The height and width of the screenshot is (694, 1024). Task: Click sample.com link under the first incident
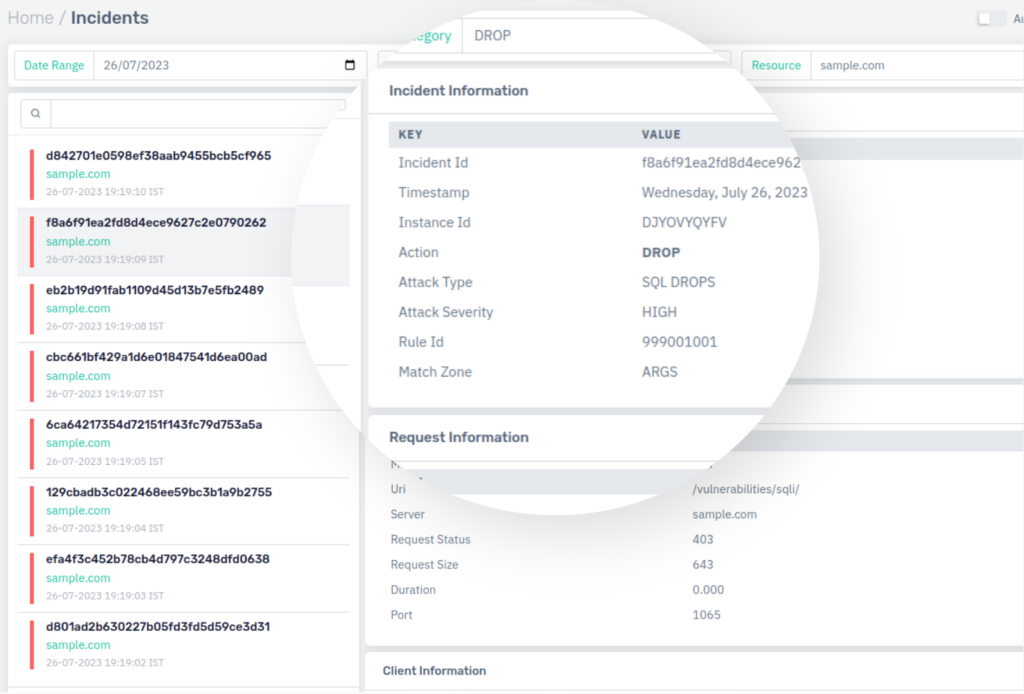coord(79,173)
